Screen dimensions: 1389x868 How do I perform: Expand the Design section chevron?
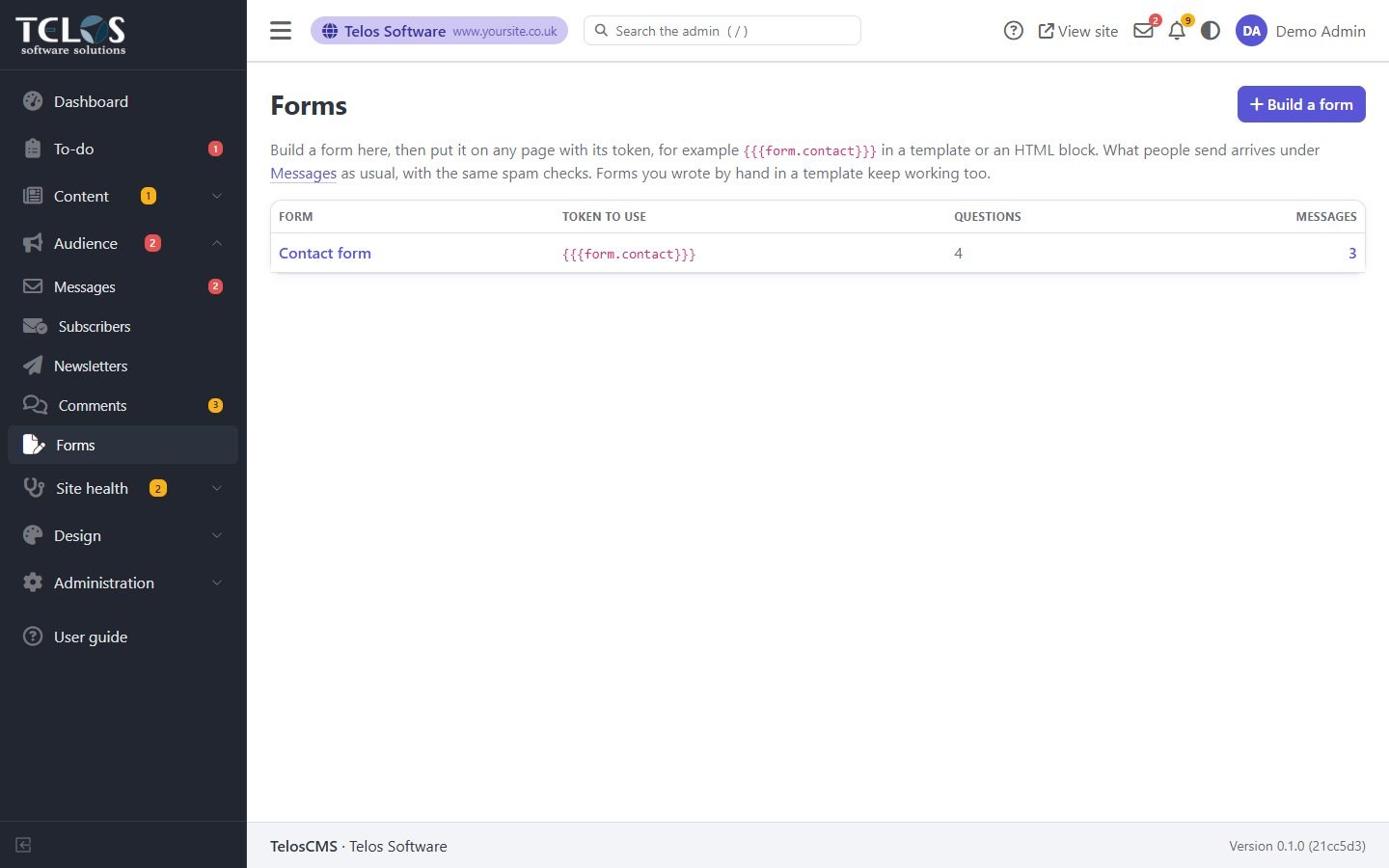tap(217, 535)
